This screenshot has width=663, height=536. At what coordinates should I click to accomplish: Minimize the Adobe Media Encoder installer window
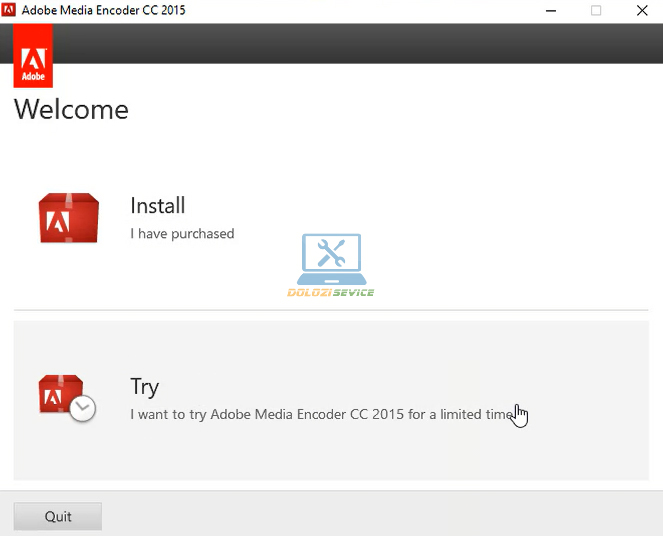click(552, 11)
